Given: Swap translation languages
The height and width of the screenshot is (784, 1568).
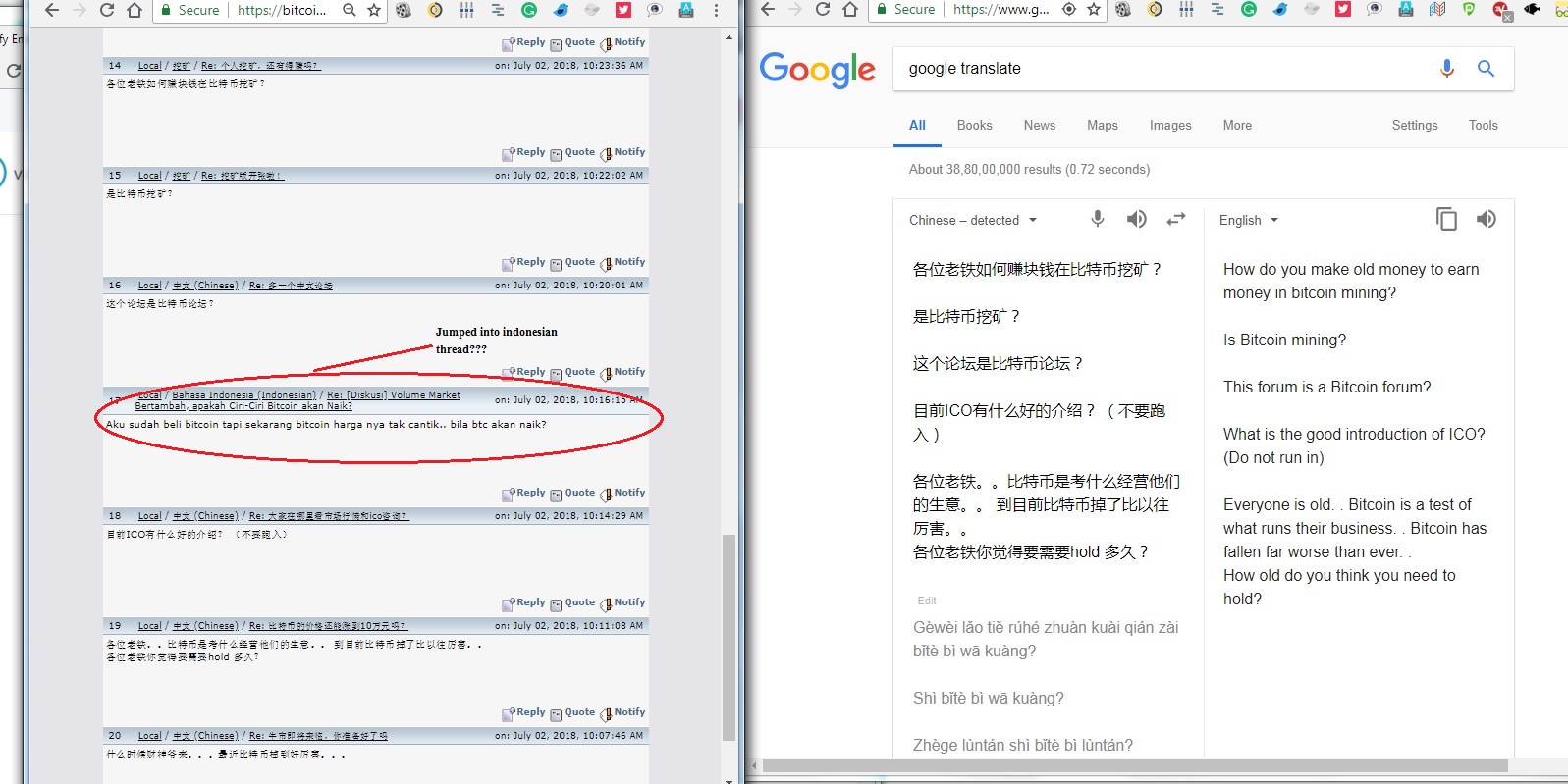Looking at the screenshot, I should pyautogui.click(x=1175, y=220).
